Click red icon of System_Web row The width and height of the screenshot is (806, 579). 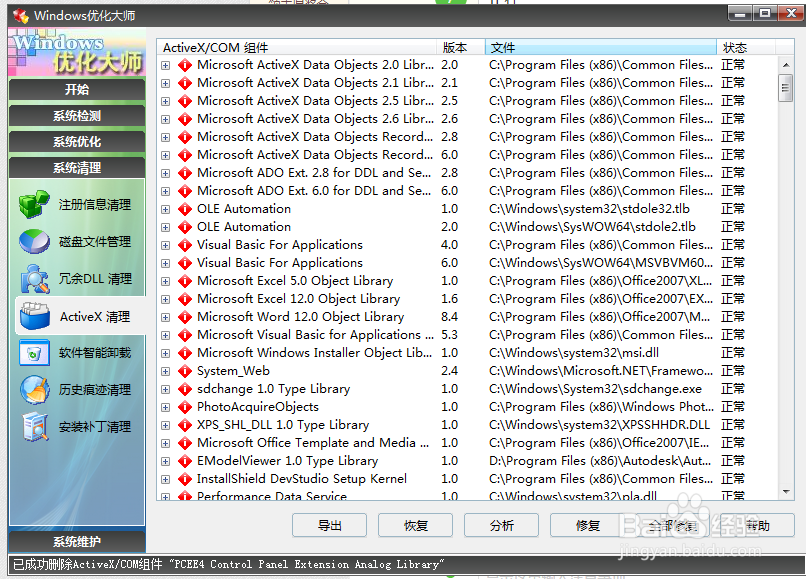(185, 371)
